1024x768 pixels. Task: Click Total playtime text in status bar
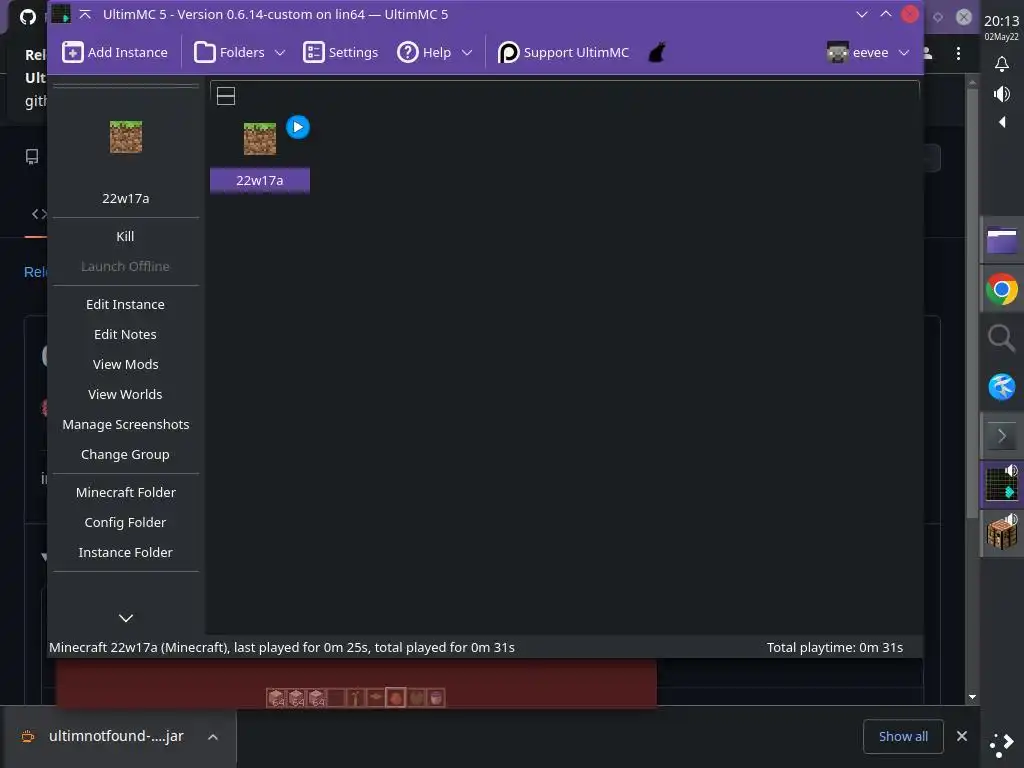tap(835, 647)
